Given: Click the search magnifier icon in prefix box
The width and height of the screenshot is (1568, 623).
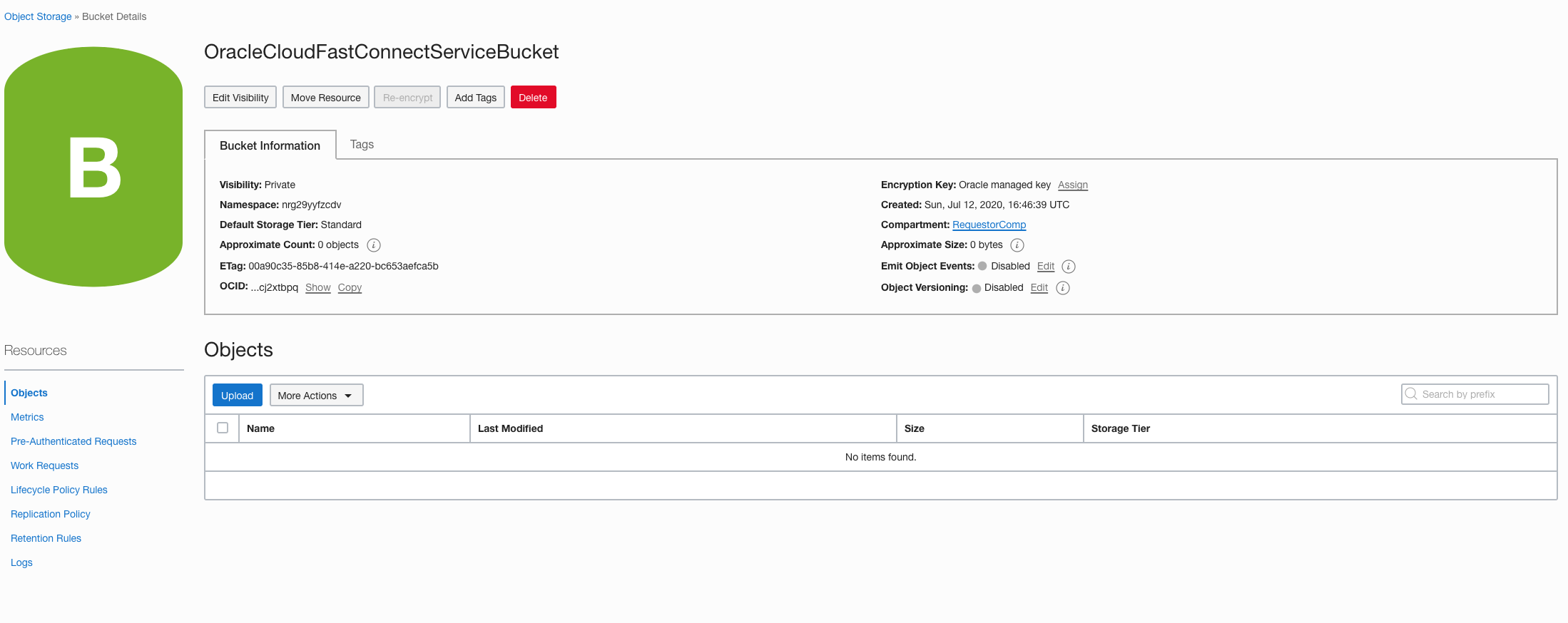Looking at the screenshot, I should click(1411, 394).
